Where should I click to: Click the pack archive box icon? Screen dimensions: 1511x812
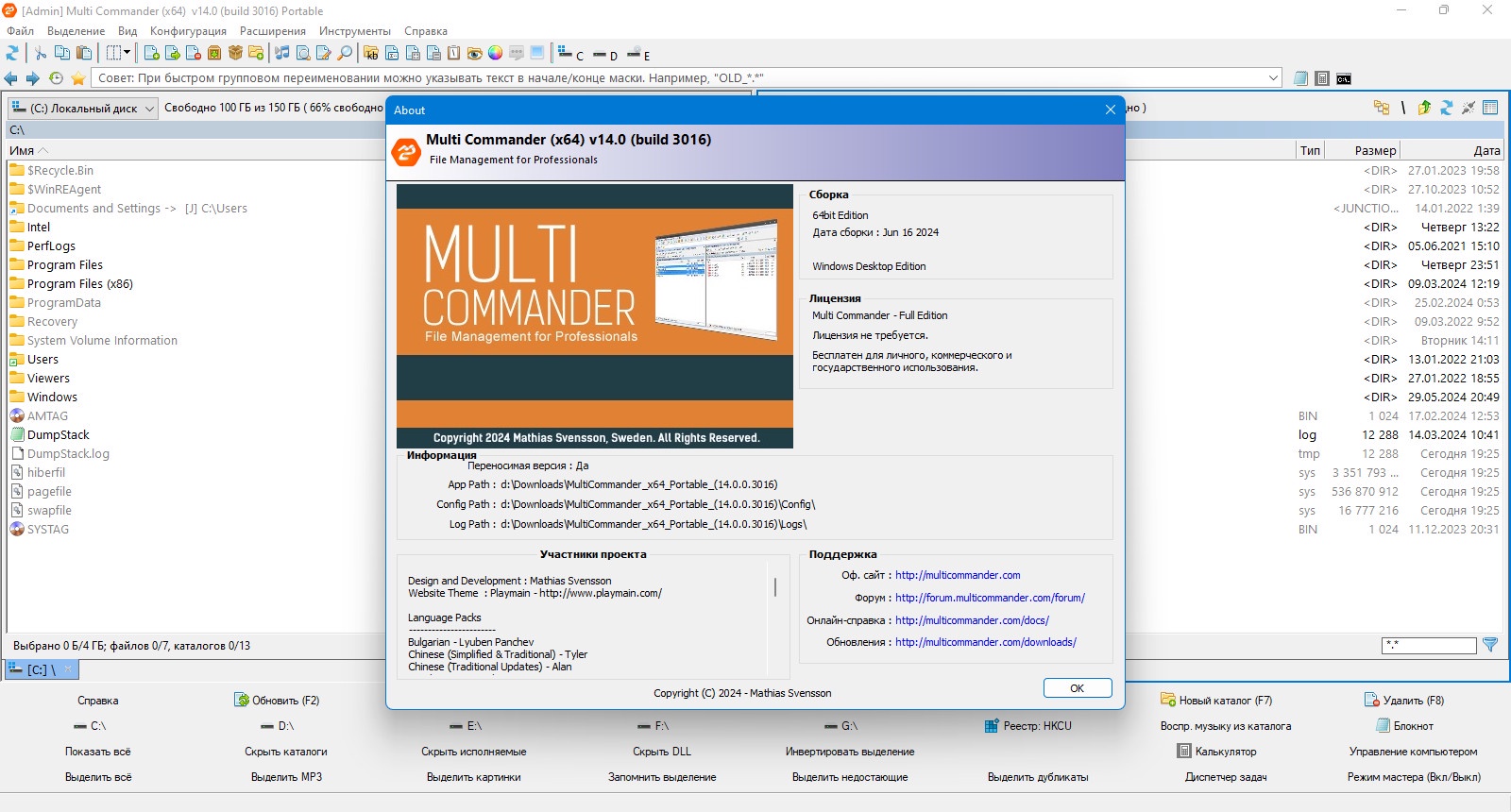click(214, 53)
